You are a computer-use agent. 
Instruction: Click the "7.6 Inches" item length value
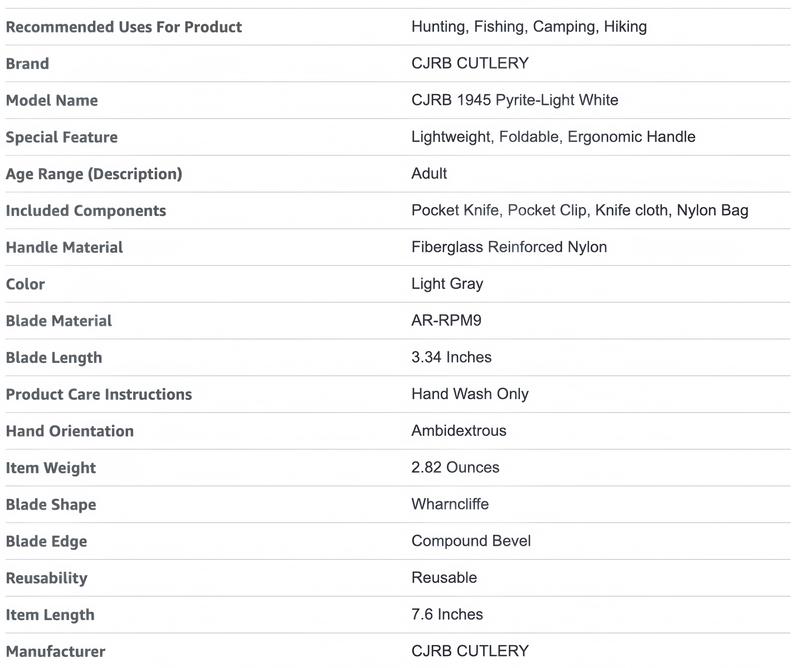(x=447, y=615)
